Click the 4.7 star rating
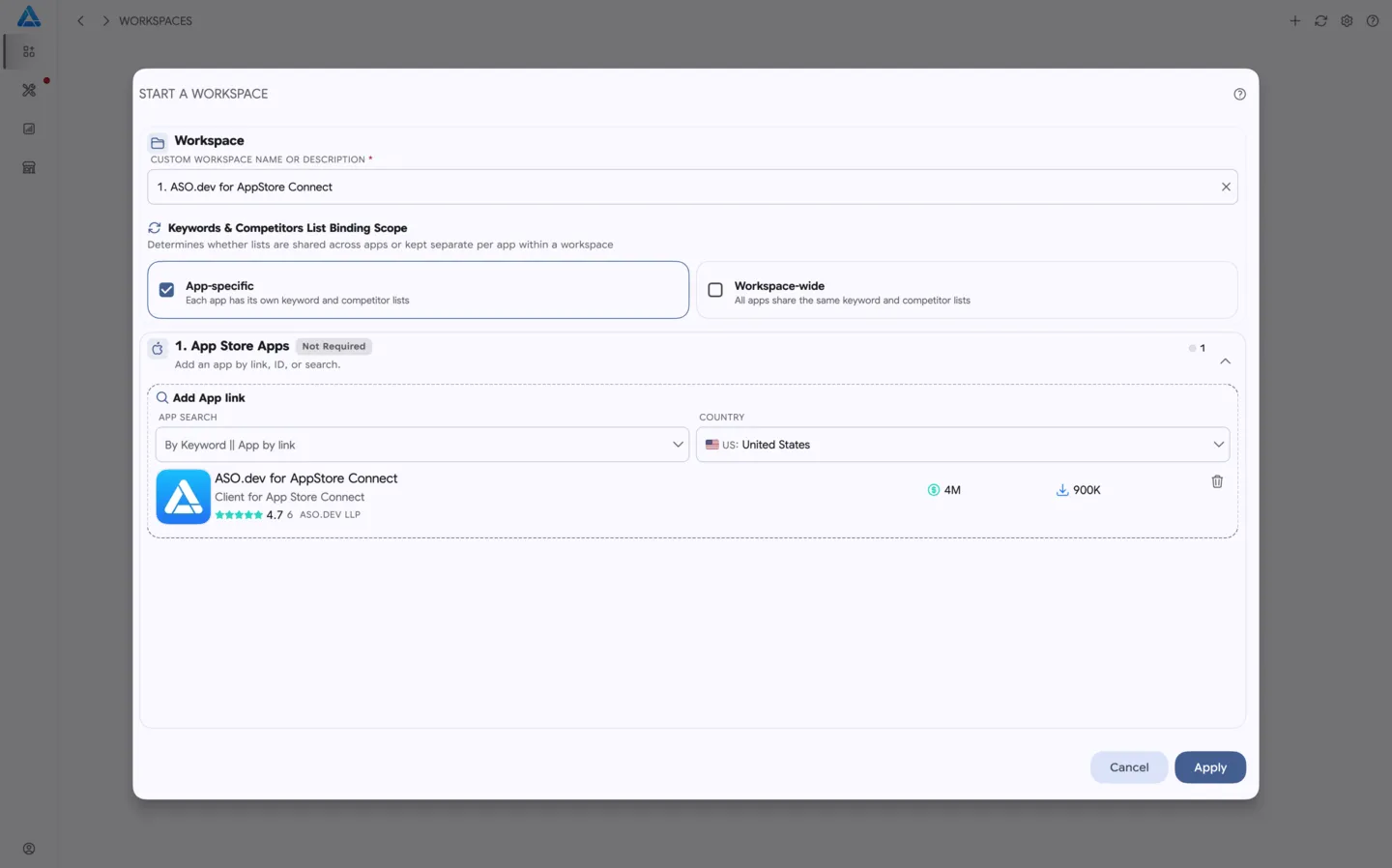This screenshot has width=1392, height=868. click(x=249, y=515)
